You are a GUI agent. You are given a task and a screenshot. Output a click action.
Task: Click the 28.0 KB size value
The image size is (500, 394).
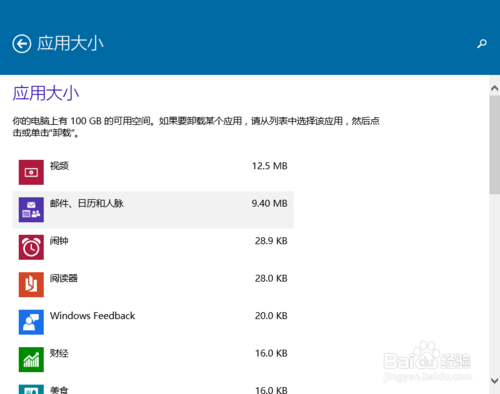coord(271,278)
